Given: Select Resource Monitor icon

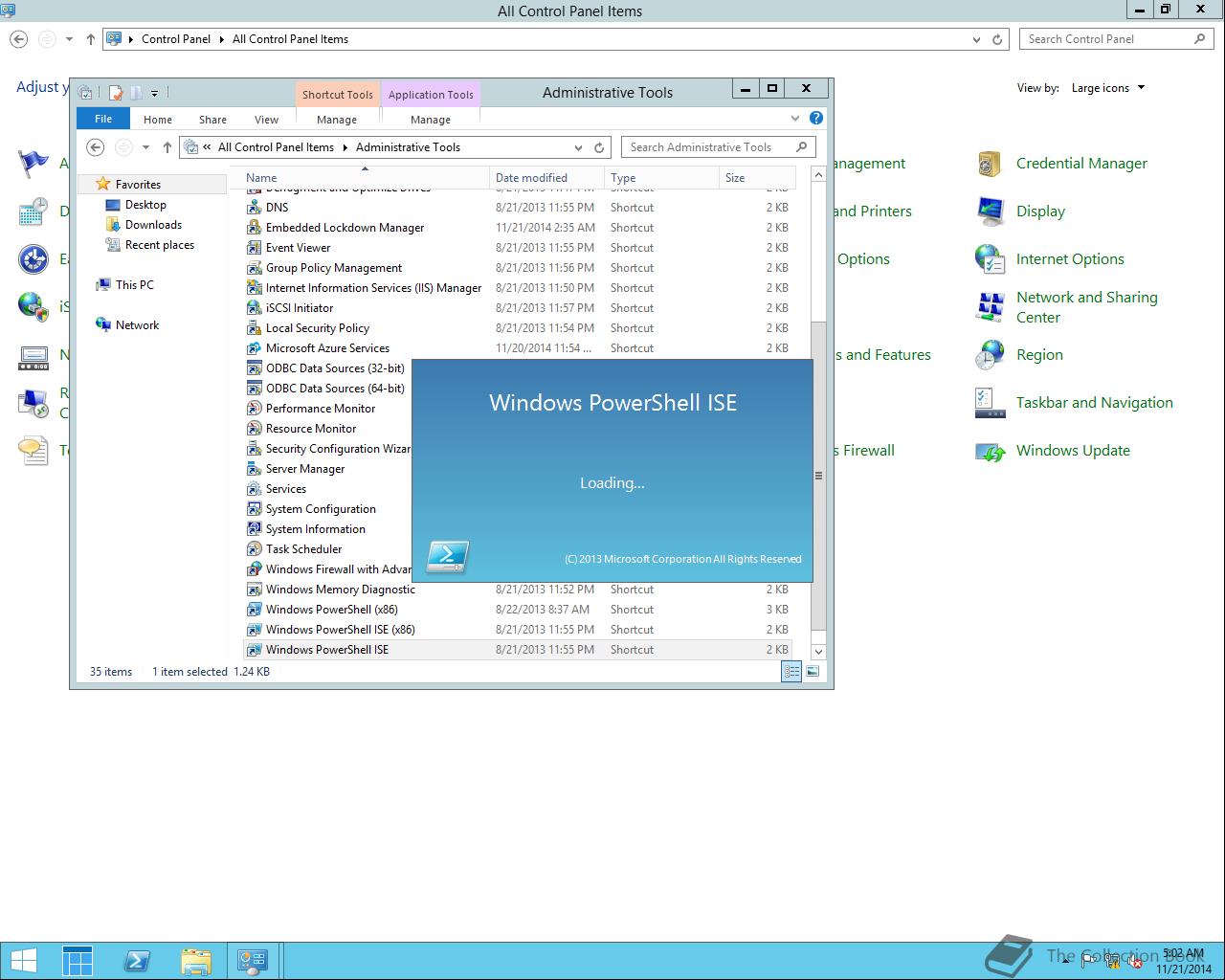Looking at the screenshot, I should 254,428.
